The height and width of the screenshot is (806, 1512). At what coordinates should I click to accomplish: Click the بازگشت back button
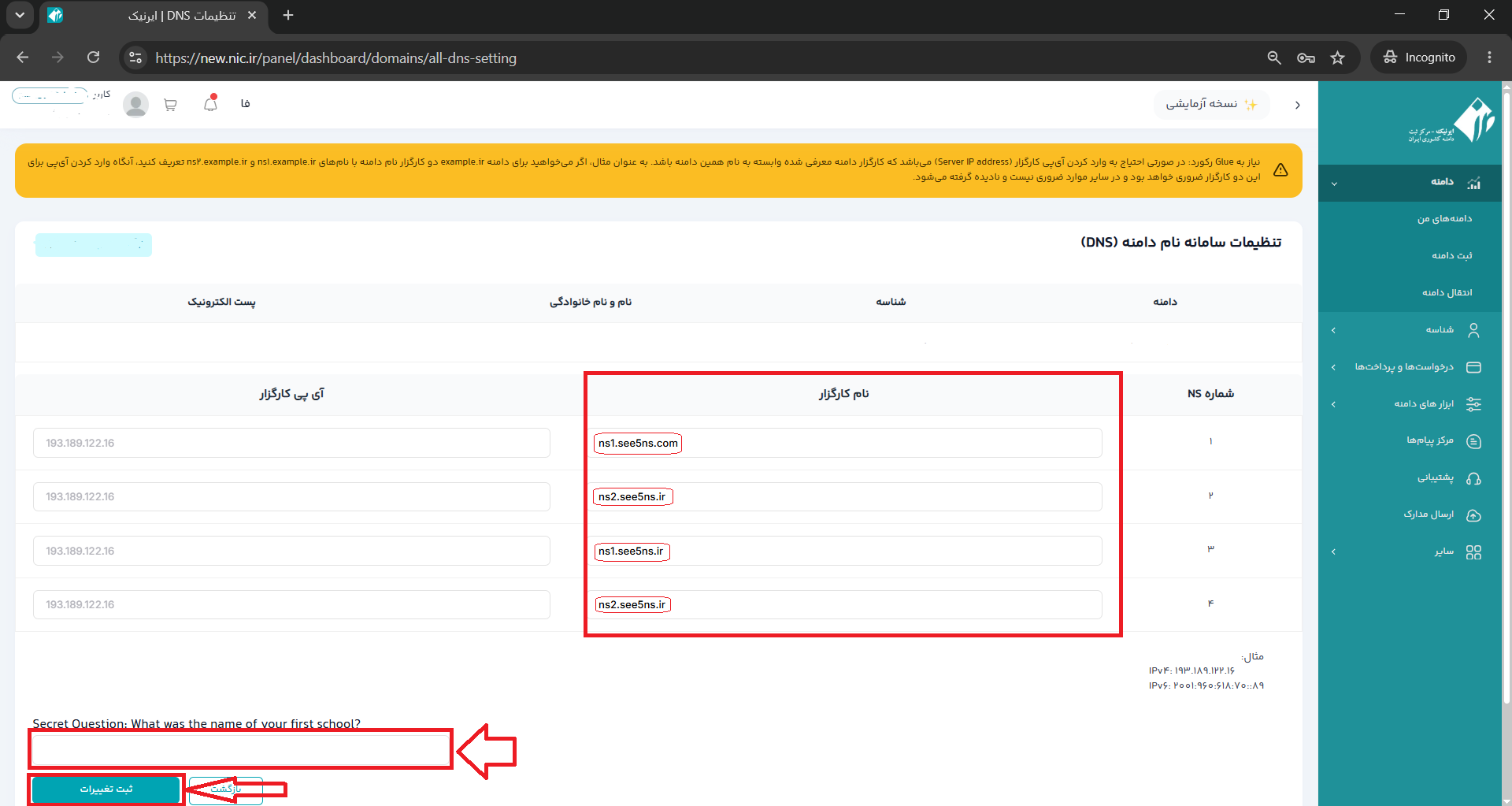(x=226, y=789)
